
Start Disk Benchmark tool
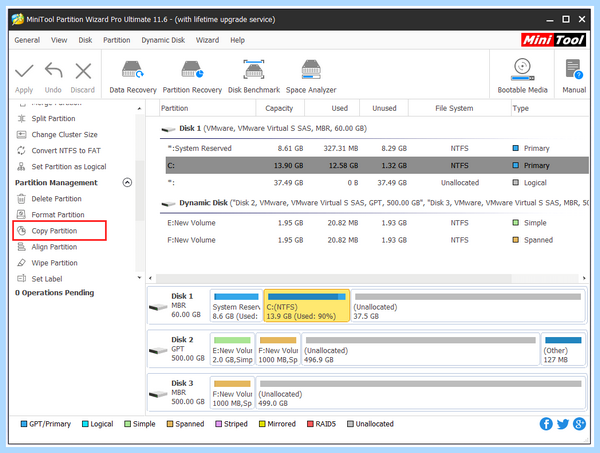pos(254,77)
